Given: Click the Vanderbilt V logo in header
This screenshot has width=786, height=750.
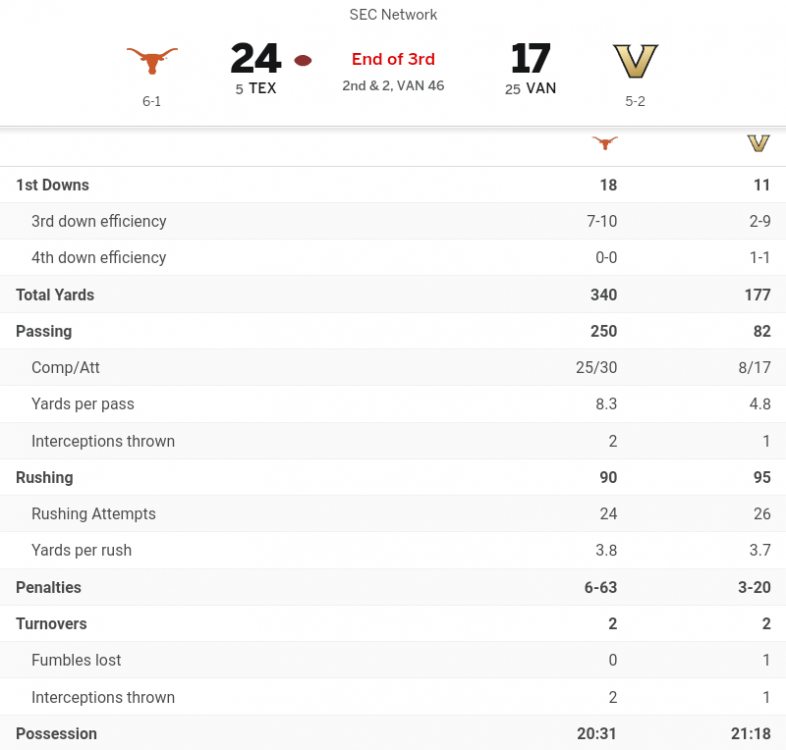Looking at the screenshot, I should (x=635, y=61).
